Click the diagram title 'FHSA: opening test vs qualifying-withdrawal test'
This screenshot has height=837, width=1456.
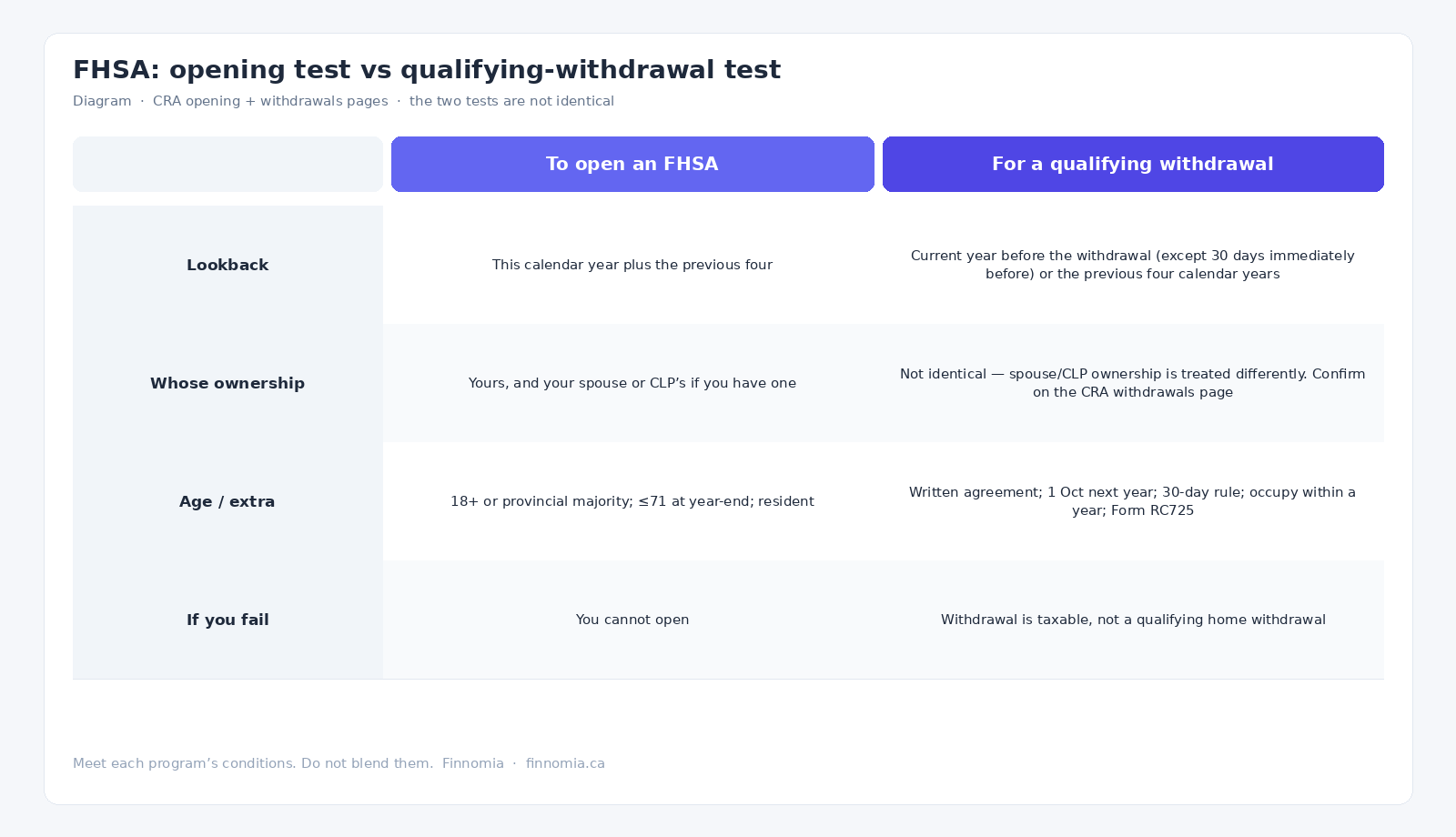(x=427, y=70)
